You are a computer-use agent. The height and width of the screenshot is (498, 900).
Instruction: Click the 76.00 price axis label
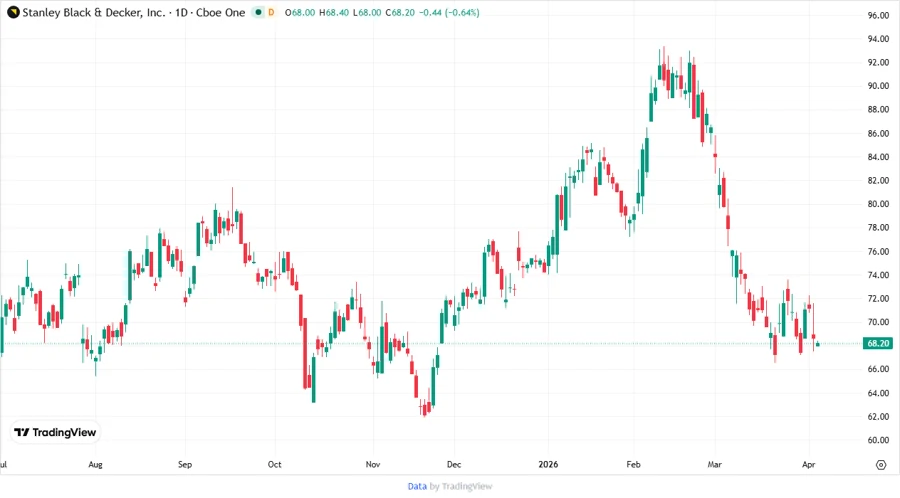coord(878,252)
